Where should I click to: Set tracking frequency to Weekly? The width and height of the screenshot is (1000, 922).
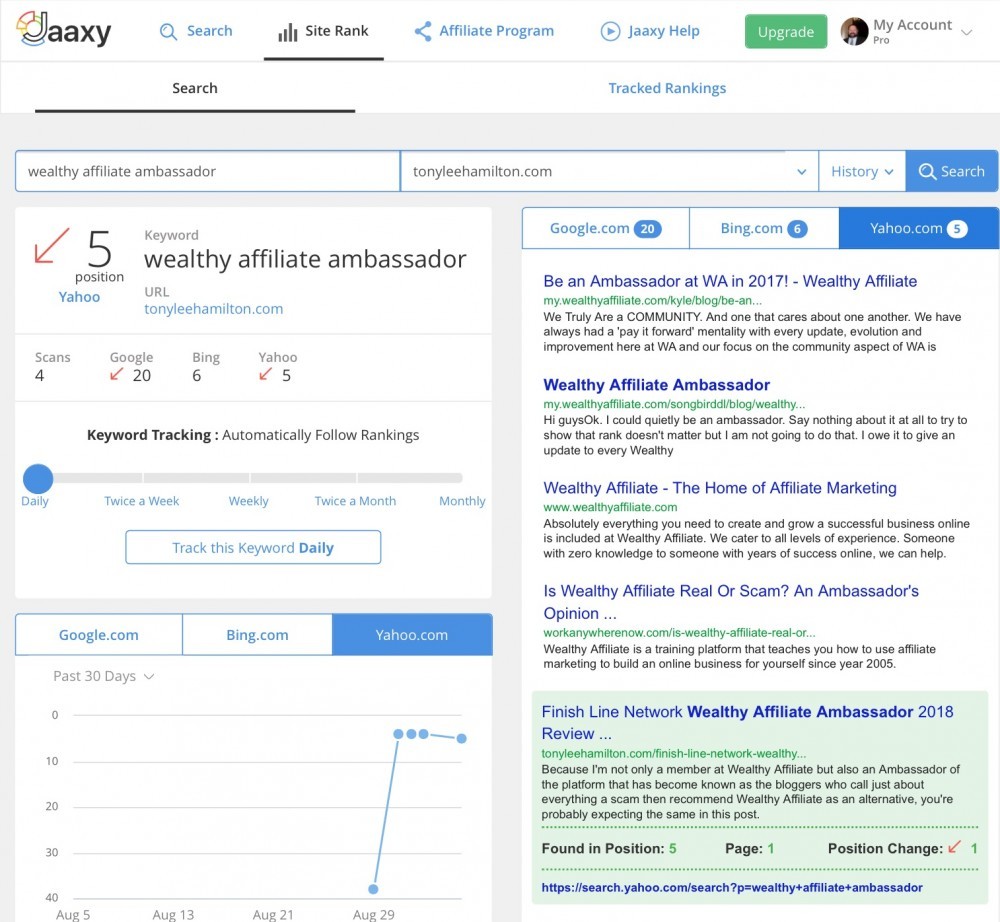(x=249, y=501)
